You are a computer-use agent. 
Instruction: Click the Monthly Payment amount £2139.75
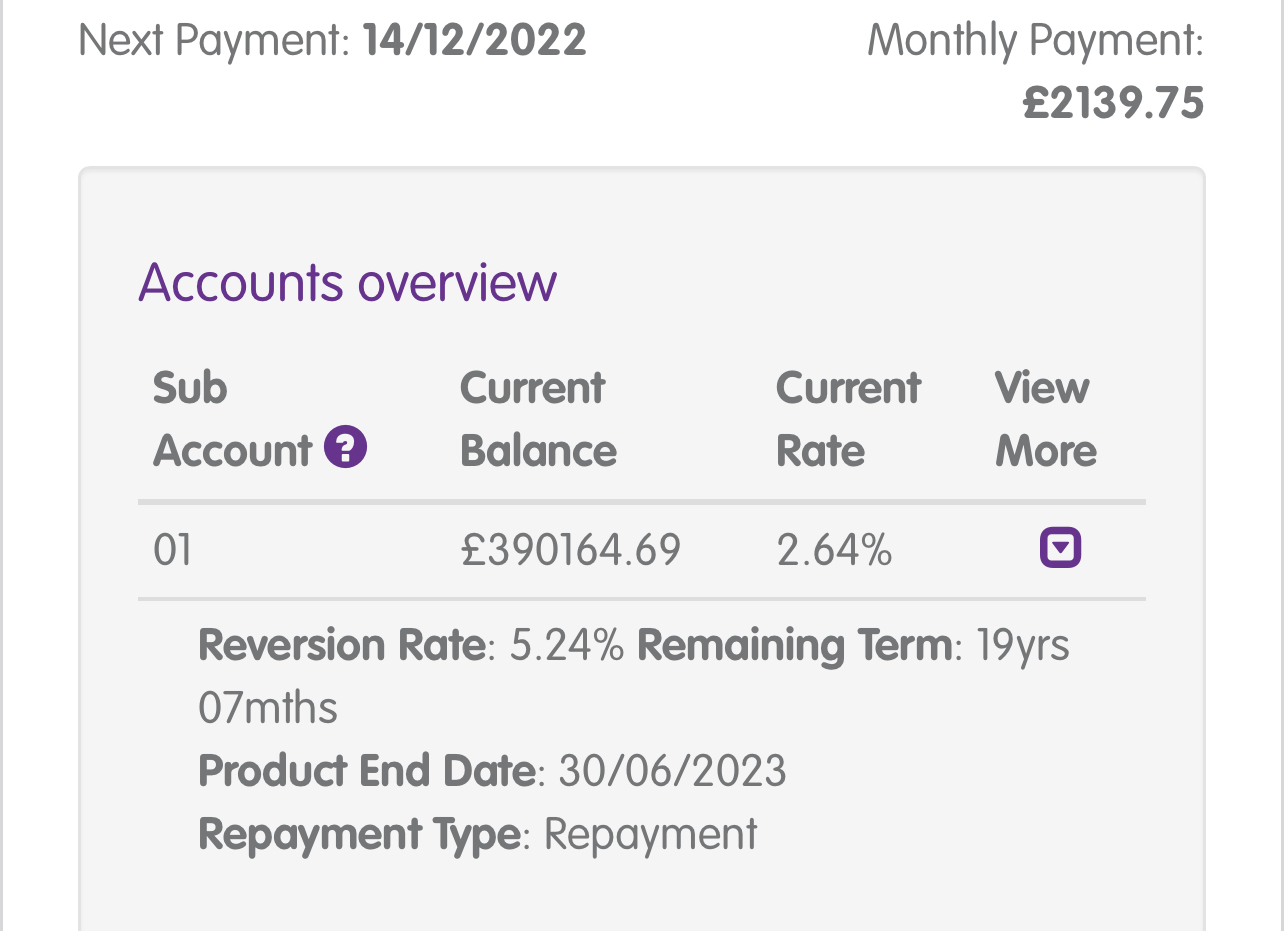click(x=1113, y=103)
